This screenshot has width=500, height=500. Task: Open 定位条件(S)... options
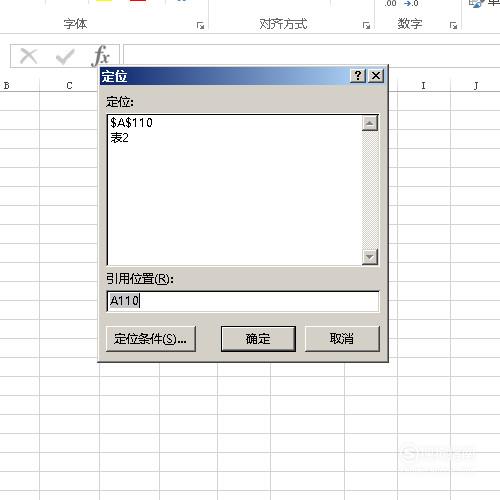click(151, 339)
